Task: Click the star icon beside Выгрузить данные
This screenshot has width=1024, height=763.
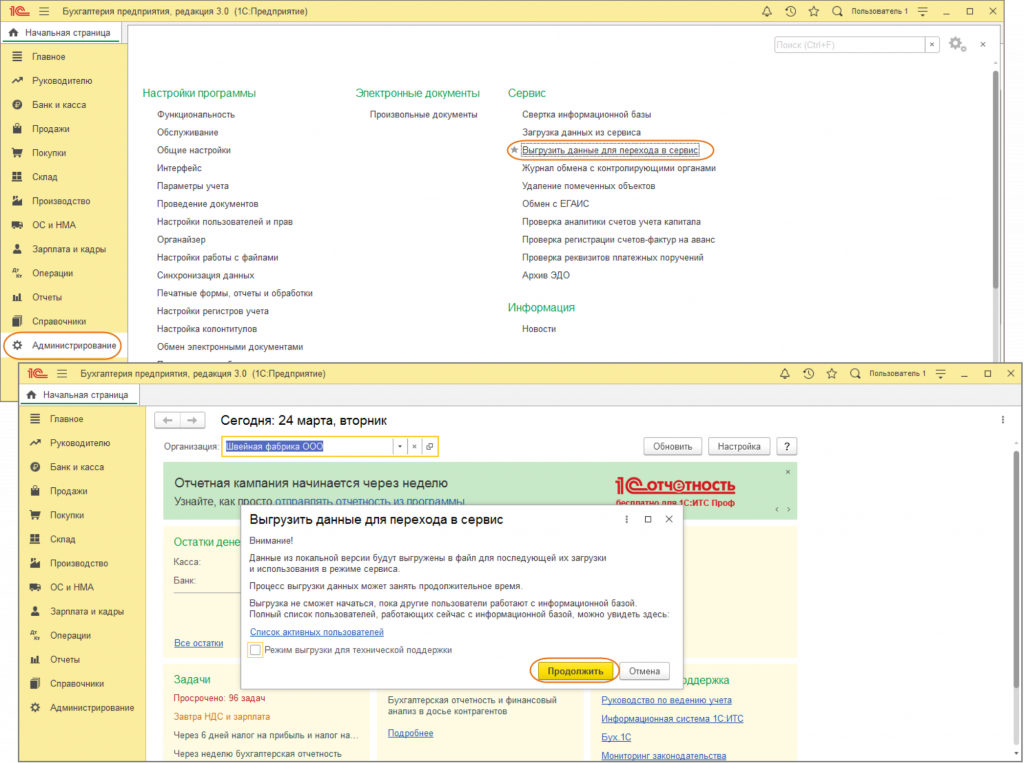Action: point(514,150)
